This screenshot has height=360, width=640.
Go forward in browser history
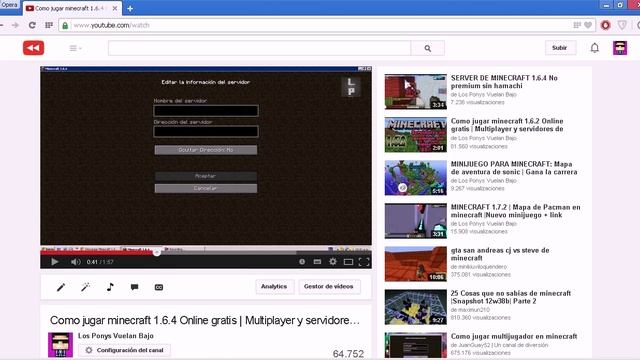pos(15,25)
